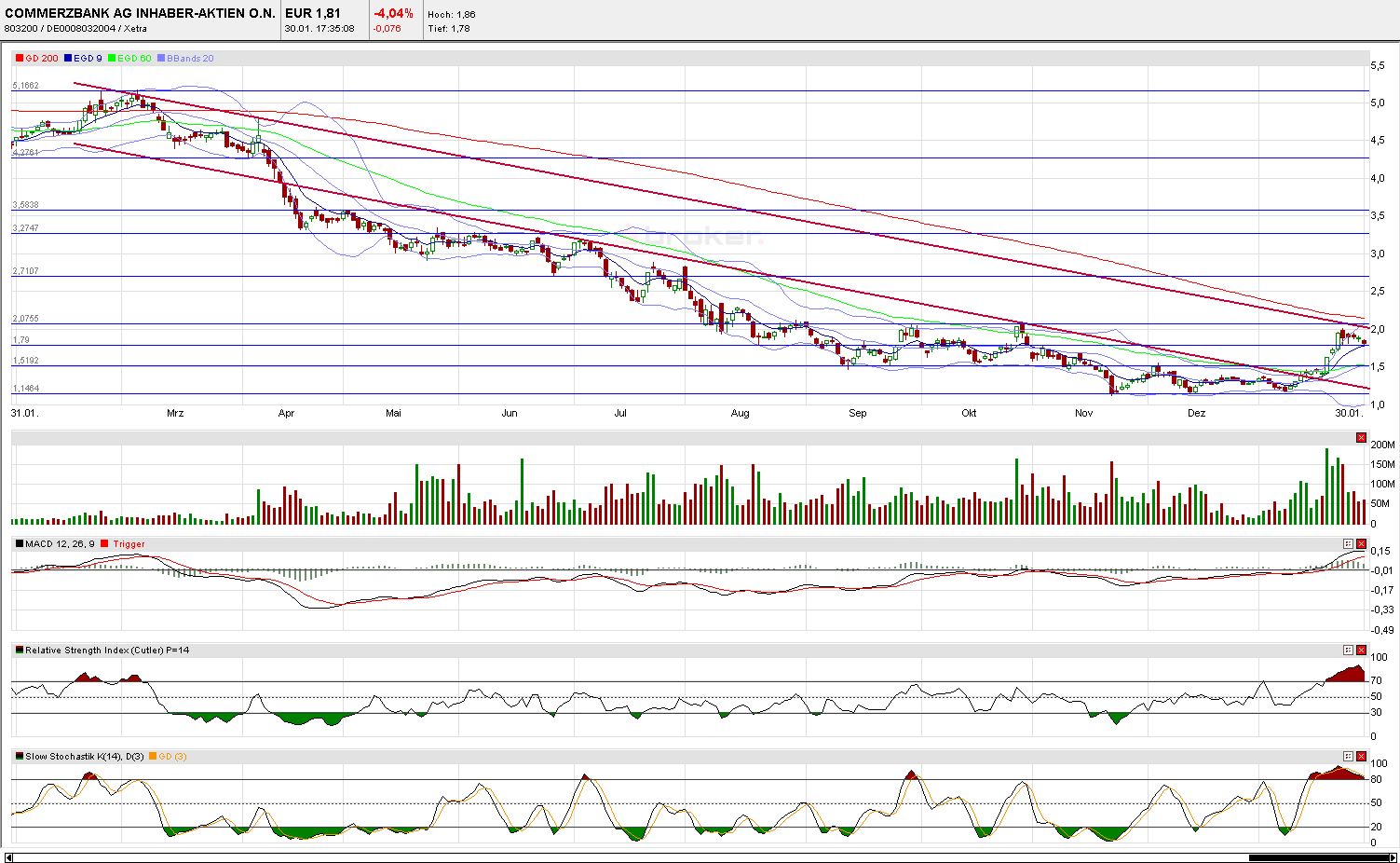Open the MACD indicator settings icon
This screenshot has width=1400, height=863.
tap(1348, 543)
